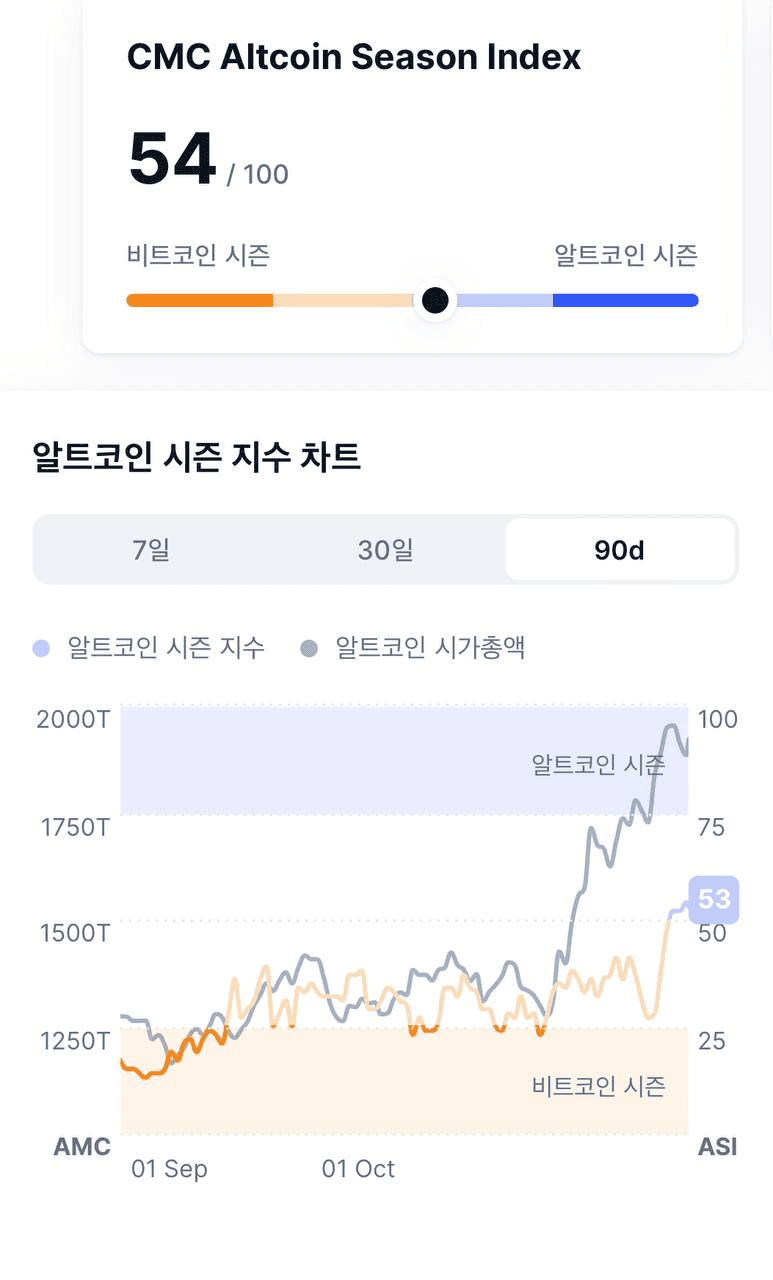Click the 비트코인 시즌 zone label inside chart
The height and width of the screenshot is (1280, 773).
click(x=598, y=1086)
